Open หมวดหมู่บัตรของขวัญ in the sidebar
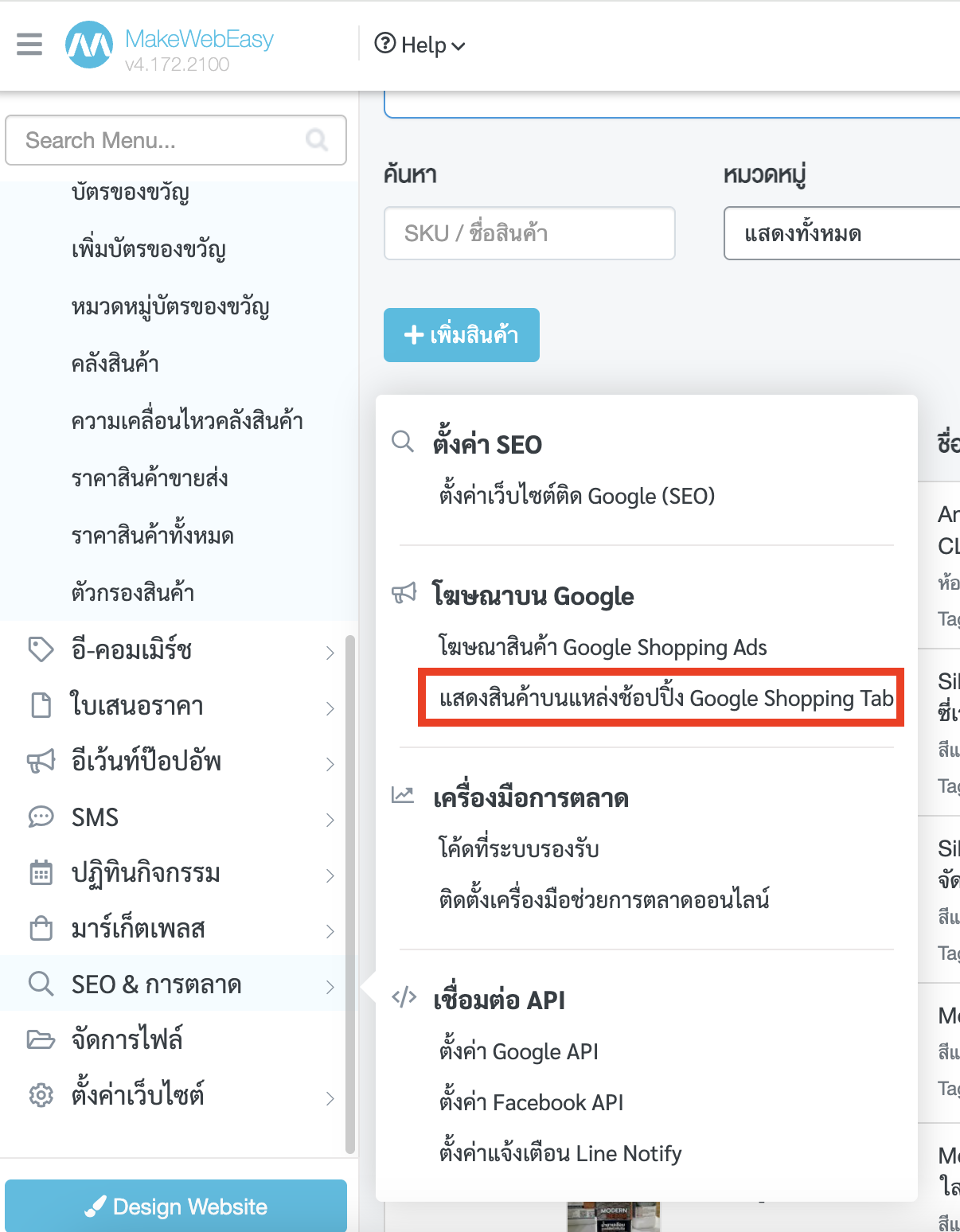Viewport: 960px width, 1232px height. 170,306
